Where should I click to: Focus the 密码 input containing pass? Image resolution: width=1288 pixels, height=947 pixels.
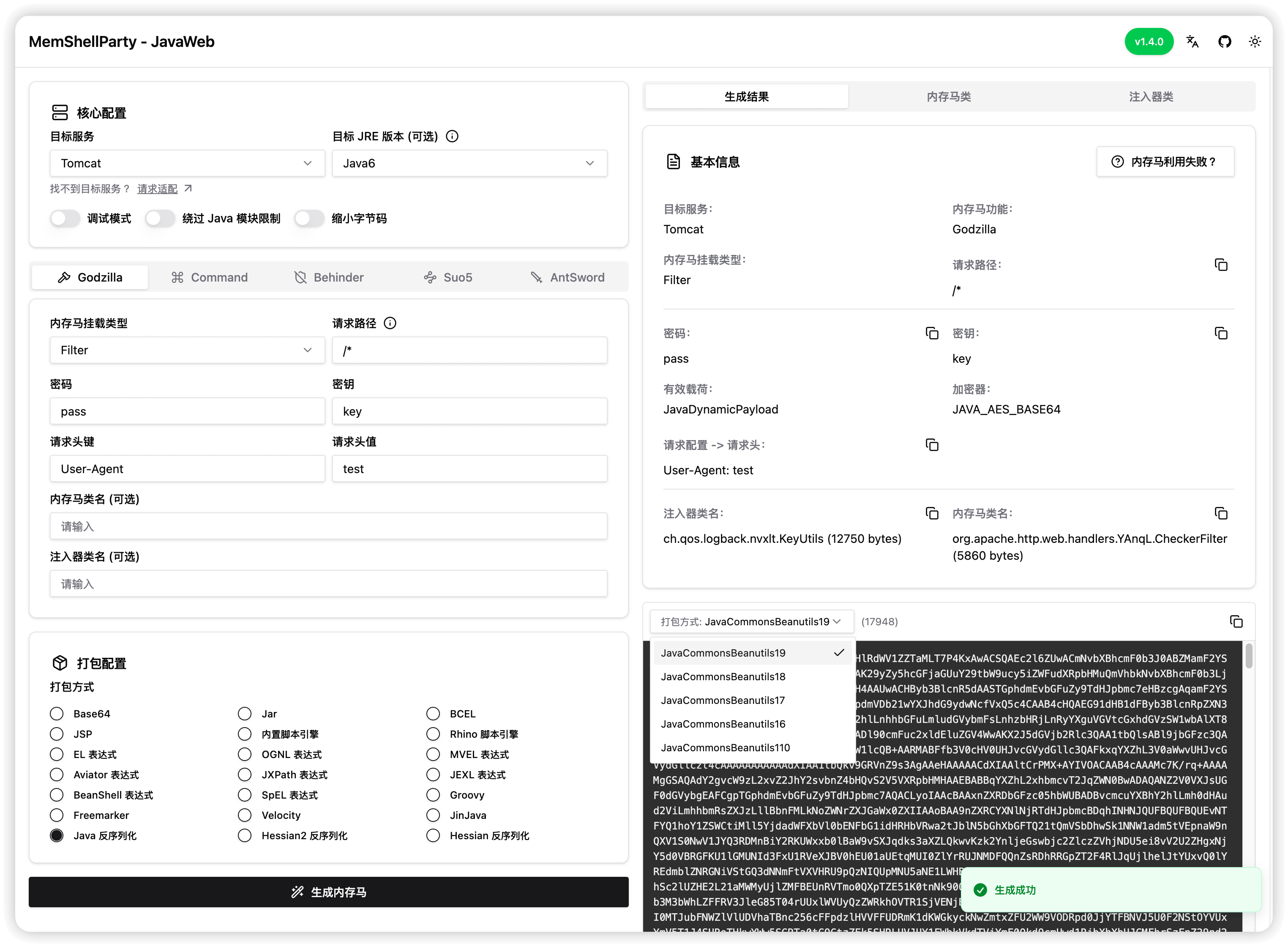(187, 412)
